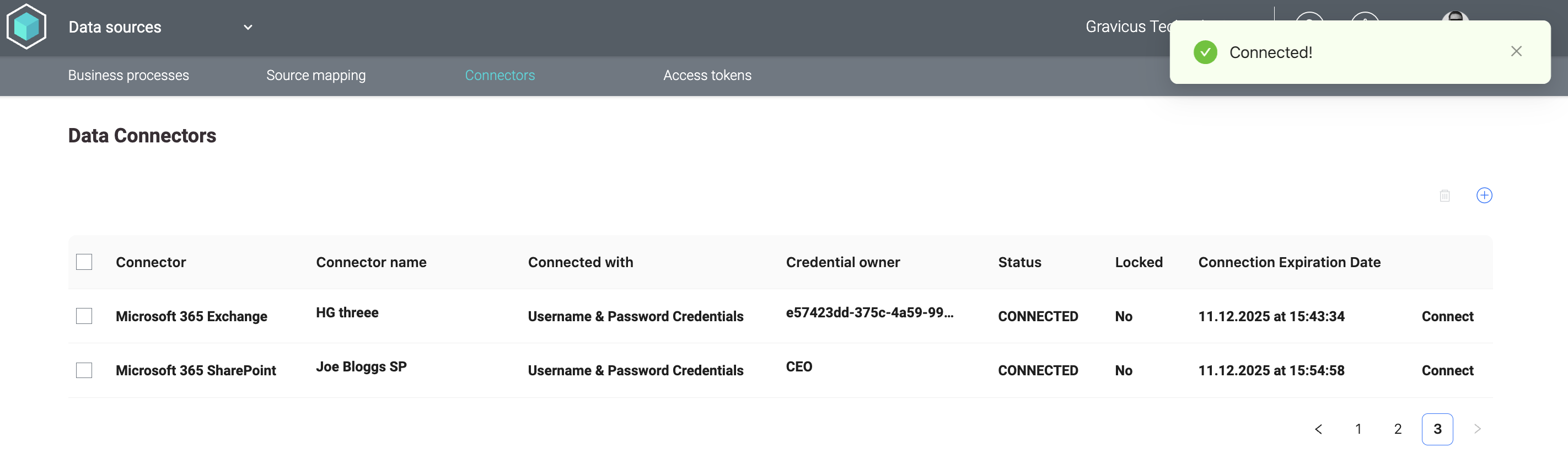The height and width of the screenshot is (468, 1568).
Task: Go to next page arrow
Action: click(x=1476, y=429)
